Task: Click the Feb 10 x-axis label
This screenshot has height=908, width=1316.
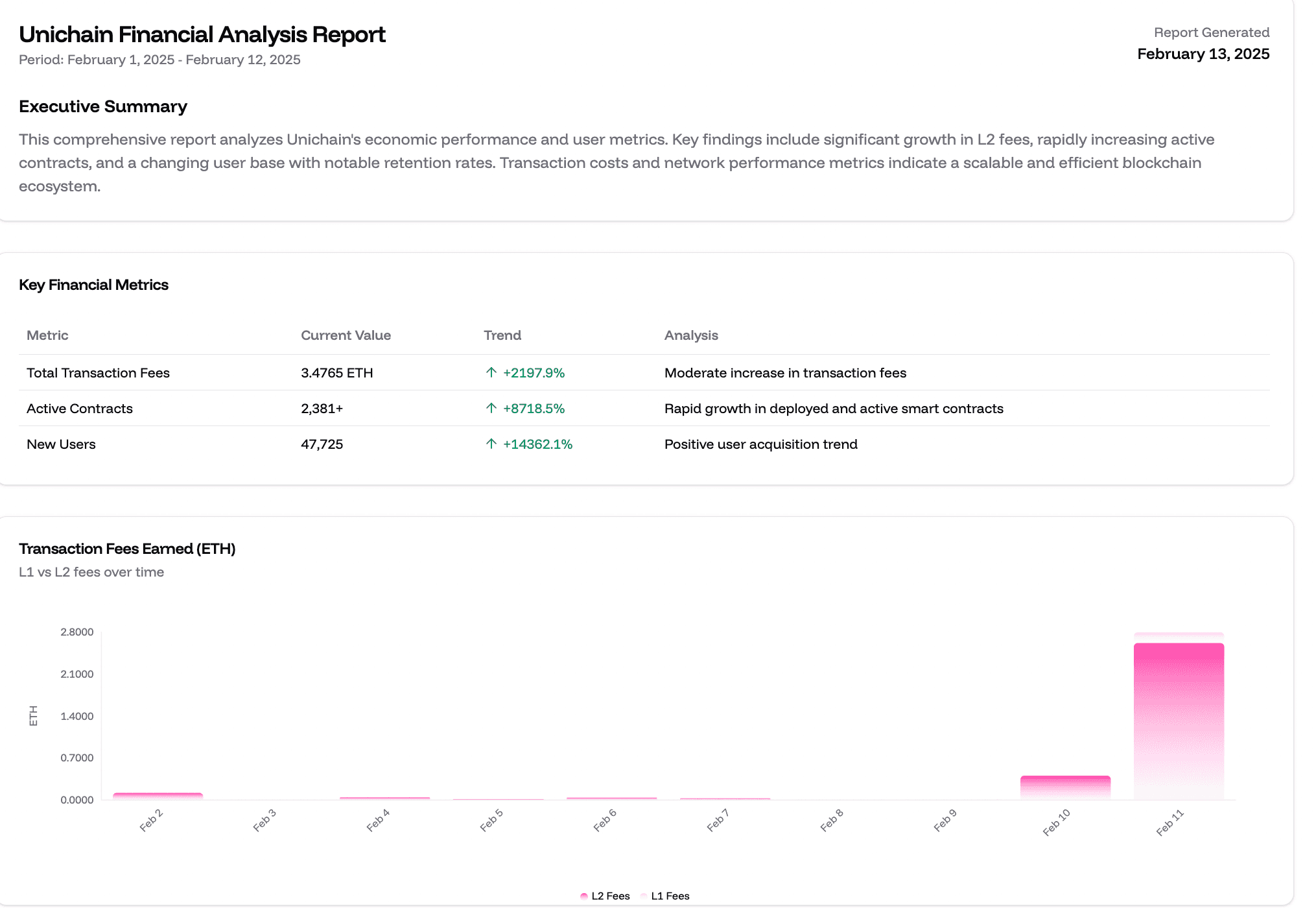Action: (x=1057, y=822)
